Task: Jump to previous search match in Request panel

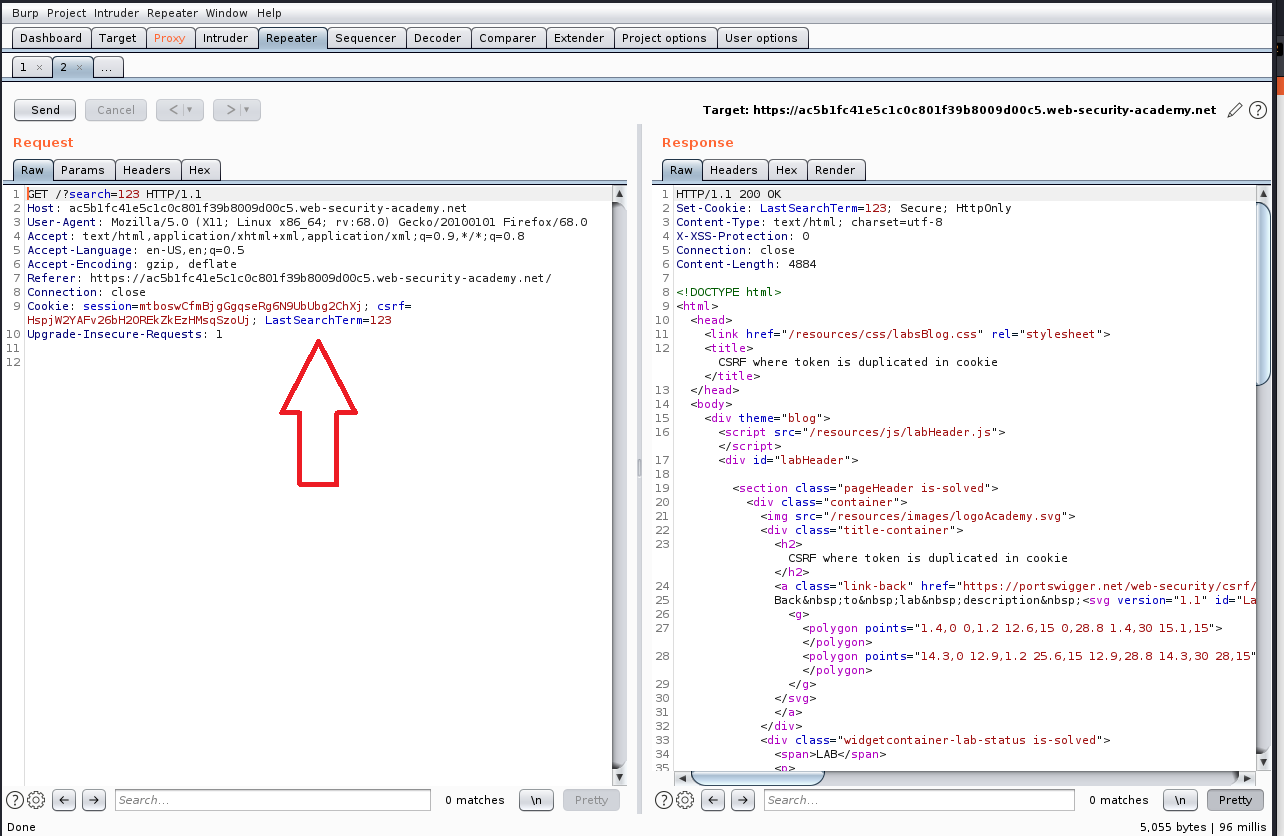Action: 65,800
